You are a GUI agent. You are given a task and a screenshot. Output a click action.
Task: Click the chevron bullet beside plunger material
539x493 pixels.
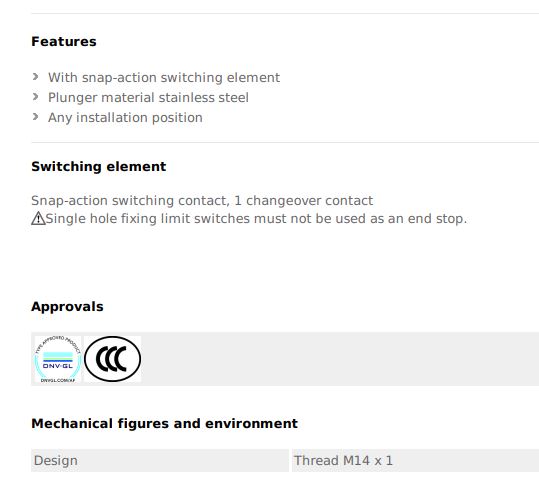pyautogui.click(x=35, y=97)
